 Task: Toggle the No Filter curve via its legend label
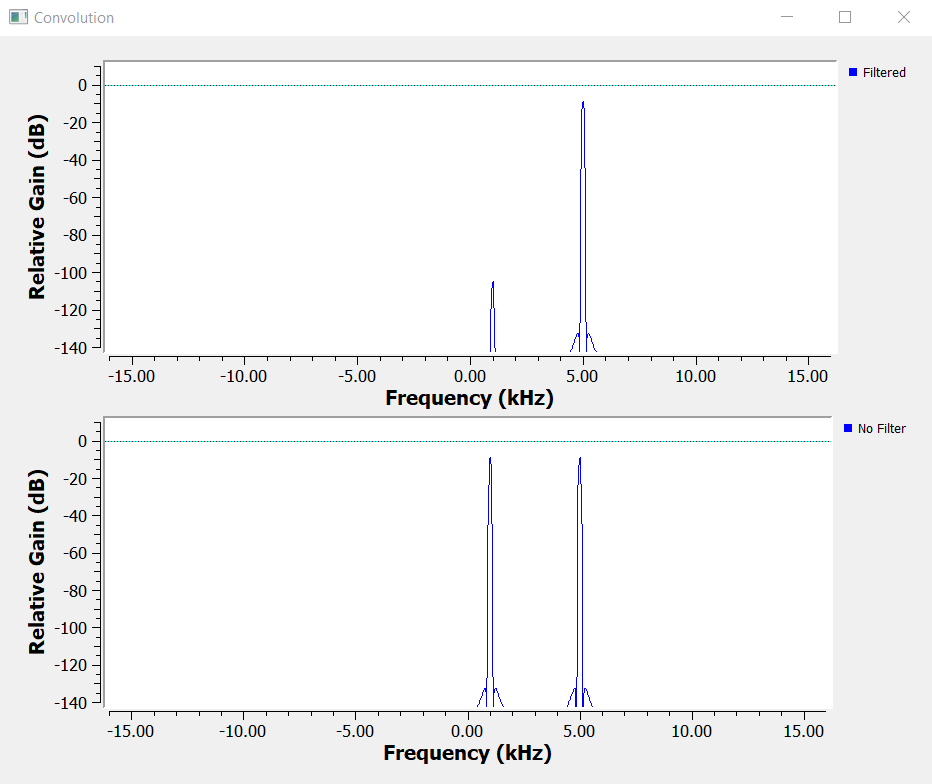881,429
